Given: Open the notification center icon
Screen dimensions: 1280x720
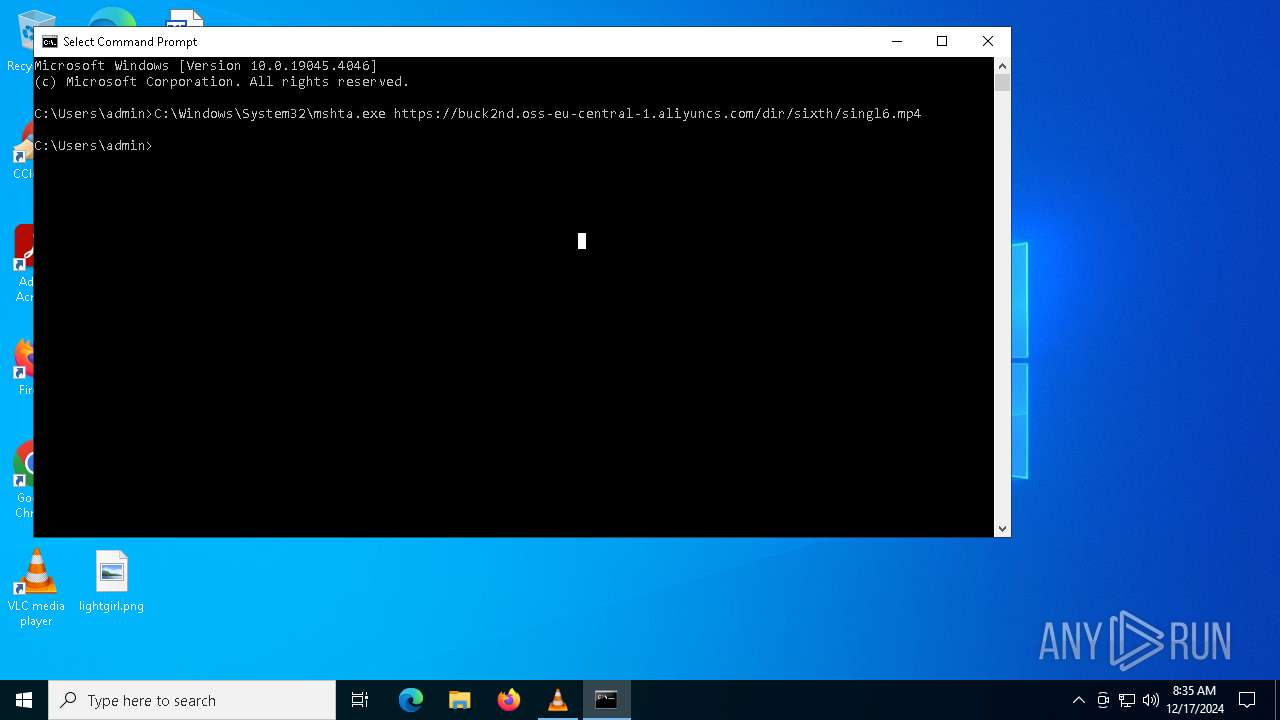Looking at the screenshot, I should coord(1247,700).
